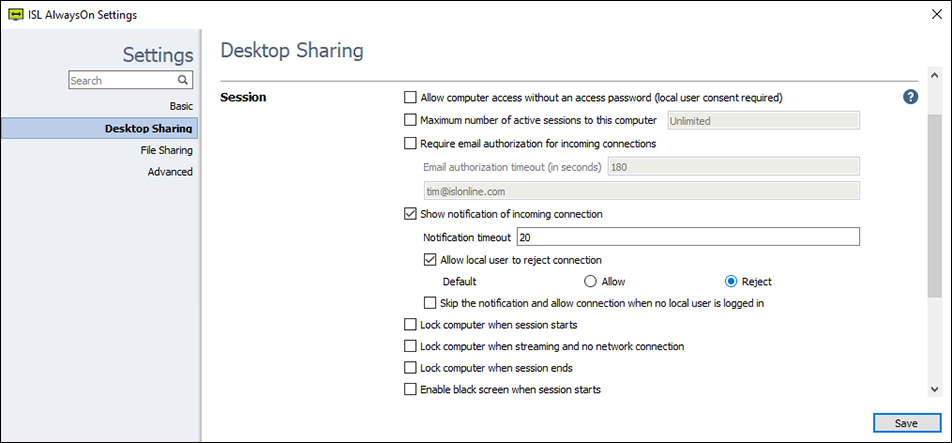Click the blue help question mark icon

[x=910, y=97]
